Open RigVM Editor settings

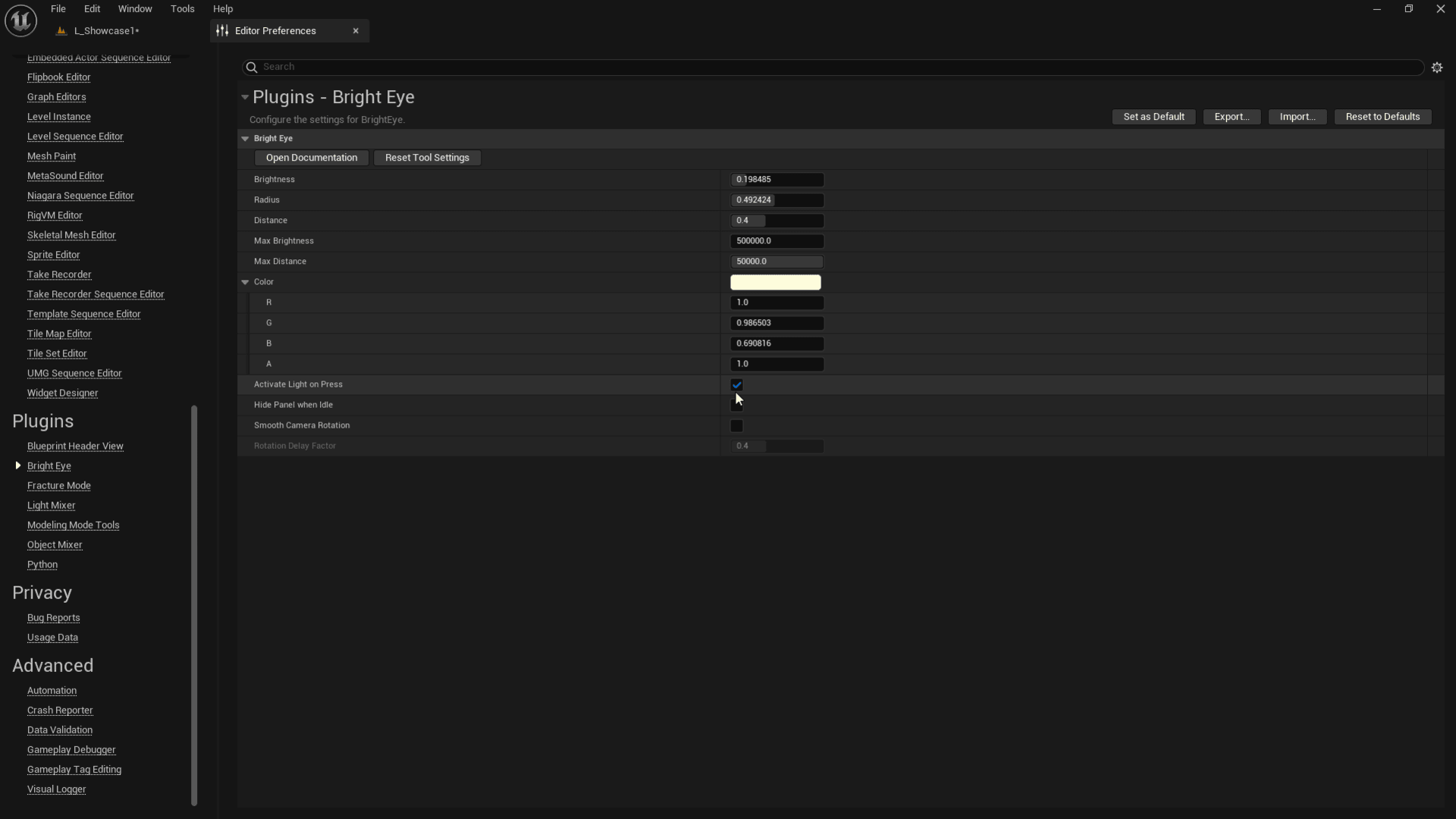coord(55,215)
